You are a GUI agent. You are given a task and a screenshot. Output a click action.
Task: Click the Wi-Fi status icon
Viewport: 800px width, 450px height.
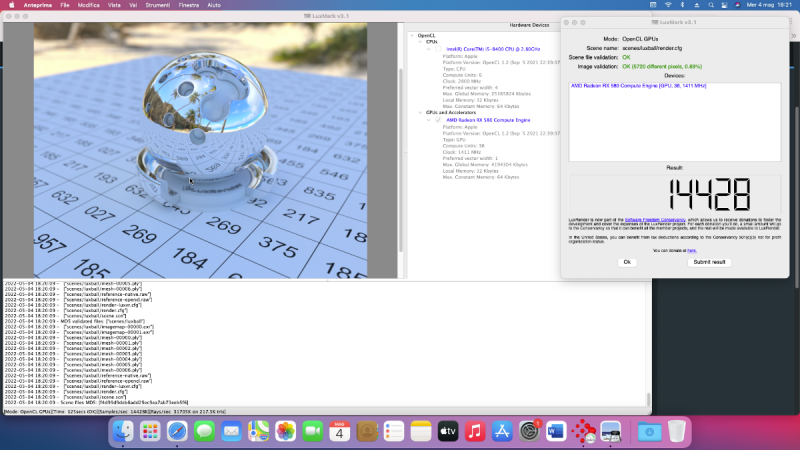(x=668, y=5)
